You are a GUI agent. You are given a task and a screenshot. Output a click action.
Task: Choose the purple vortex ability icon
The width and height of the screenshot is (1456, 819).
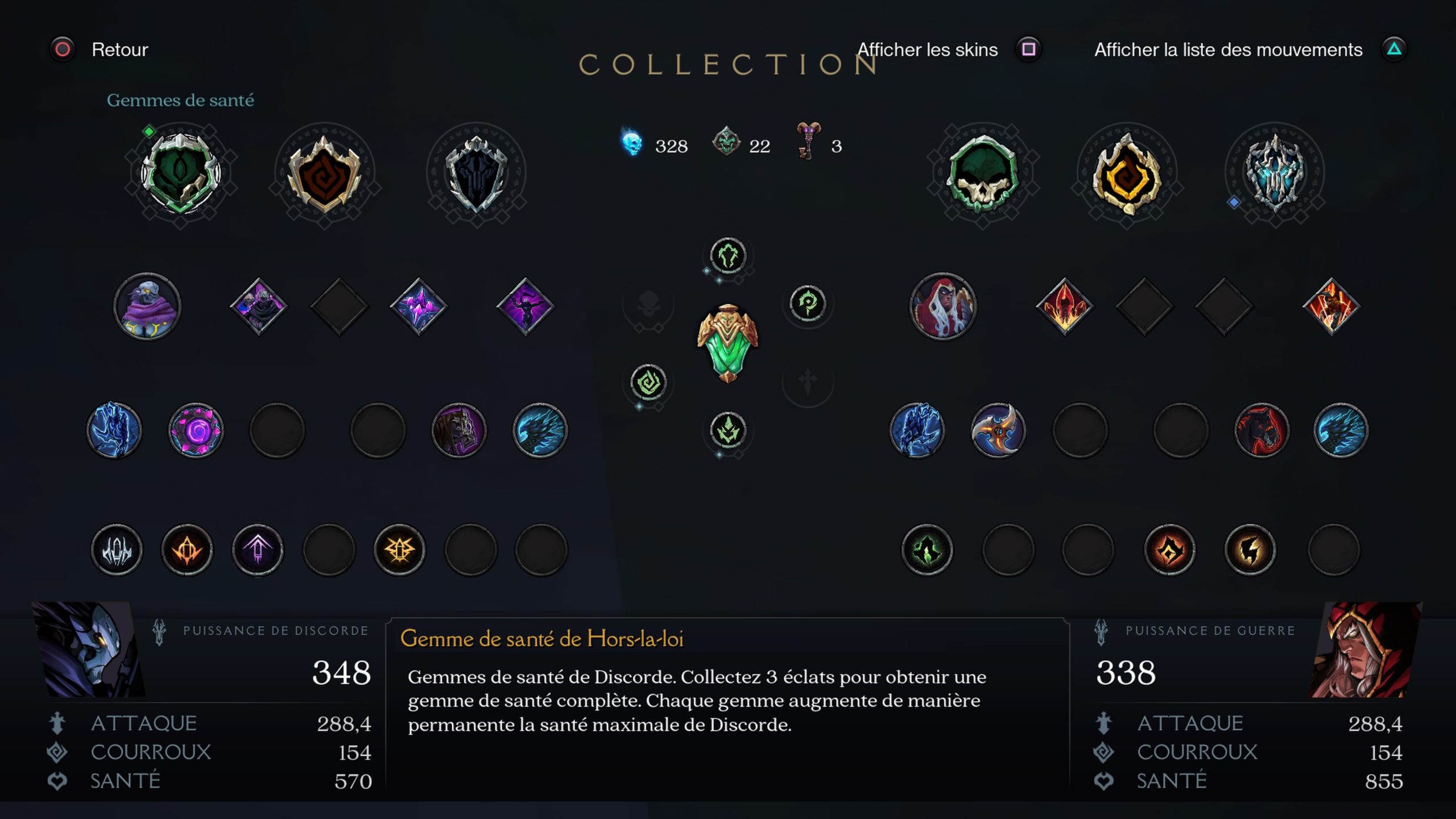tap(196, 431)
